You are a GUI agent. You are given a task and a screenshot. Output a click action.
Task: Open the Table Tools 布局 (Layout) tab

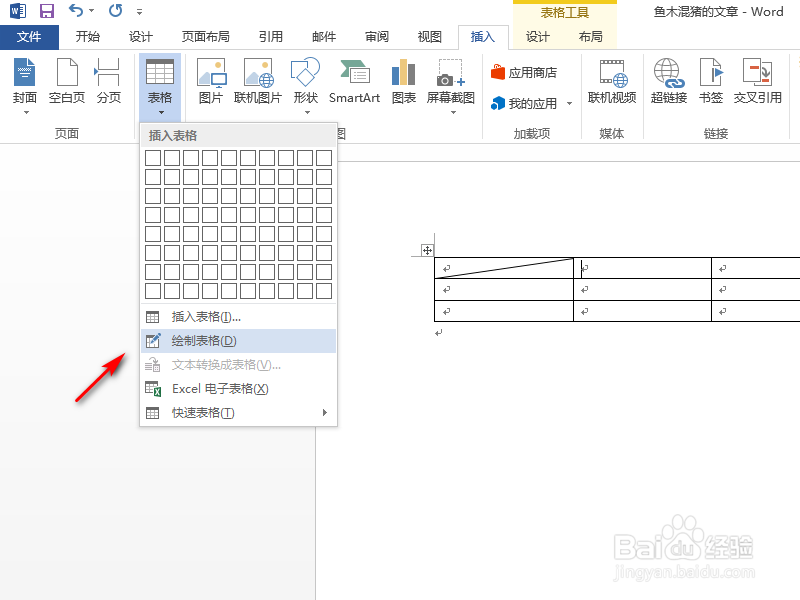pos(591,37)
